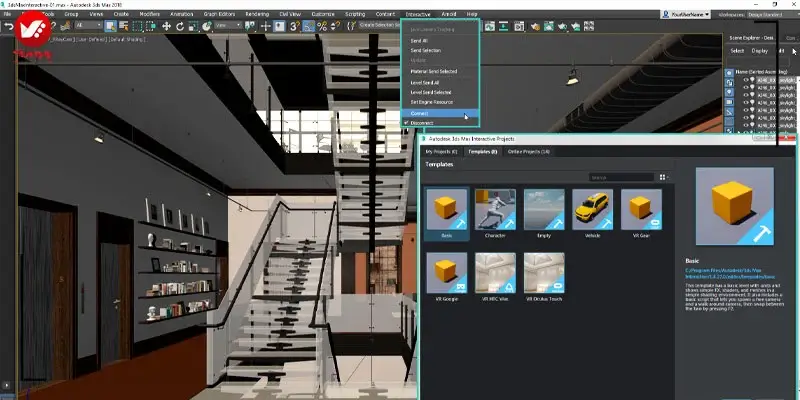Switch to the My Projects tab
800x400 pixels.
point(441,152)
